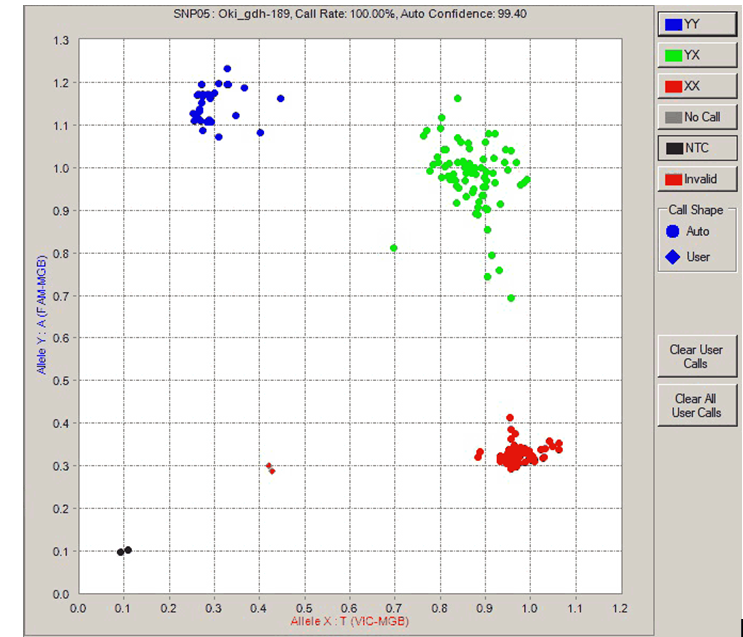The height and width of the screenshot is (637, 743).
Task: Click the topmost green YX data point
Action: click(458, 98)
